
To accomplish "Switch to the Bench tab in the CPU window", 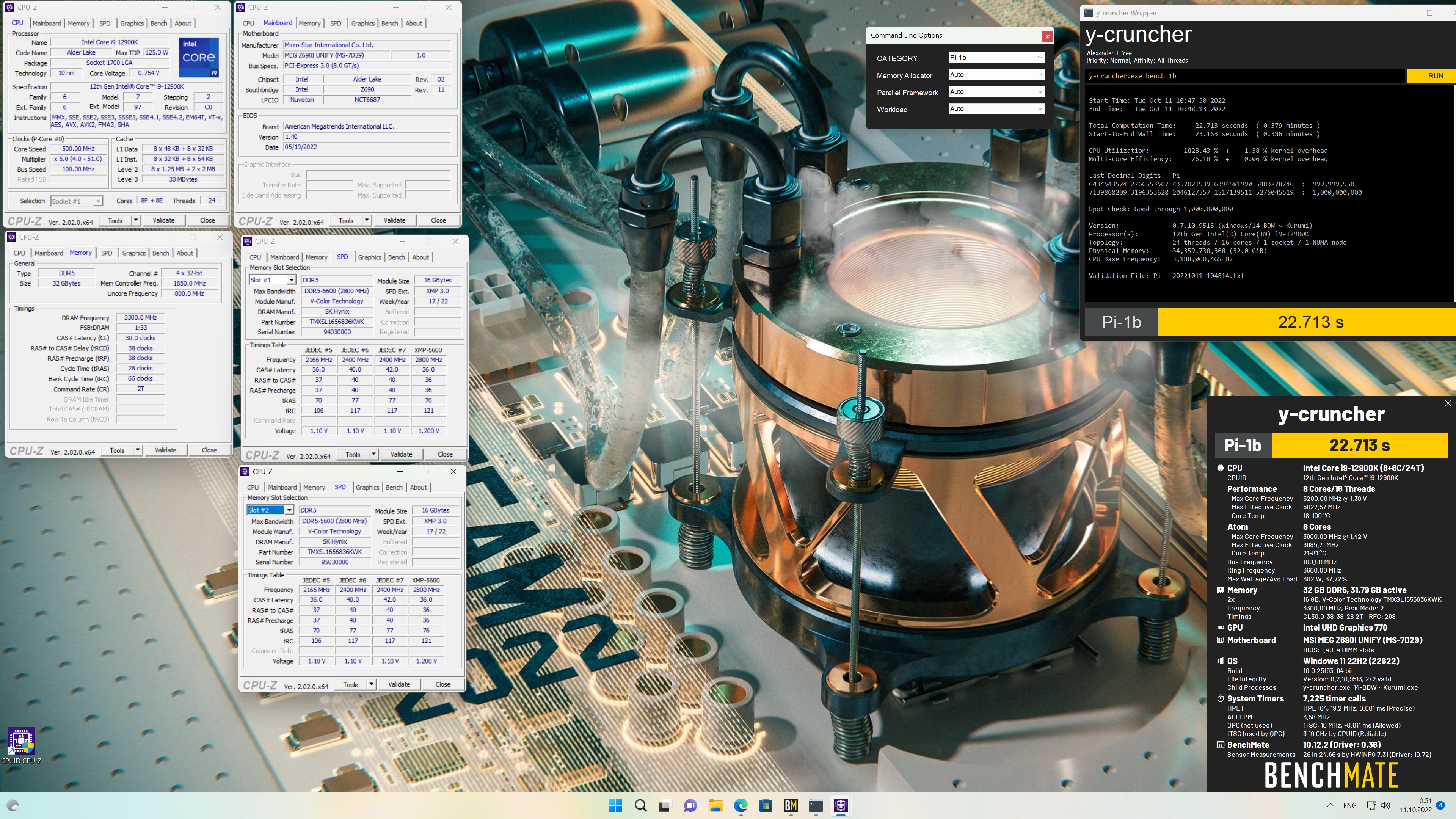I will (x=159, y=23).
